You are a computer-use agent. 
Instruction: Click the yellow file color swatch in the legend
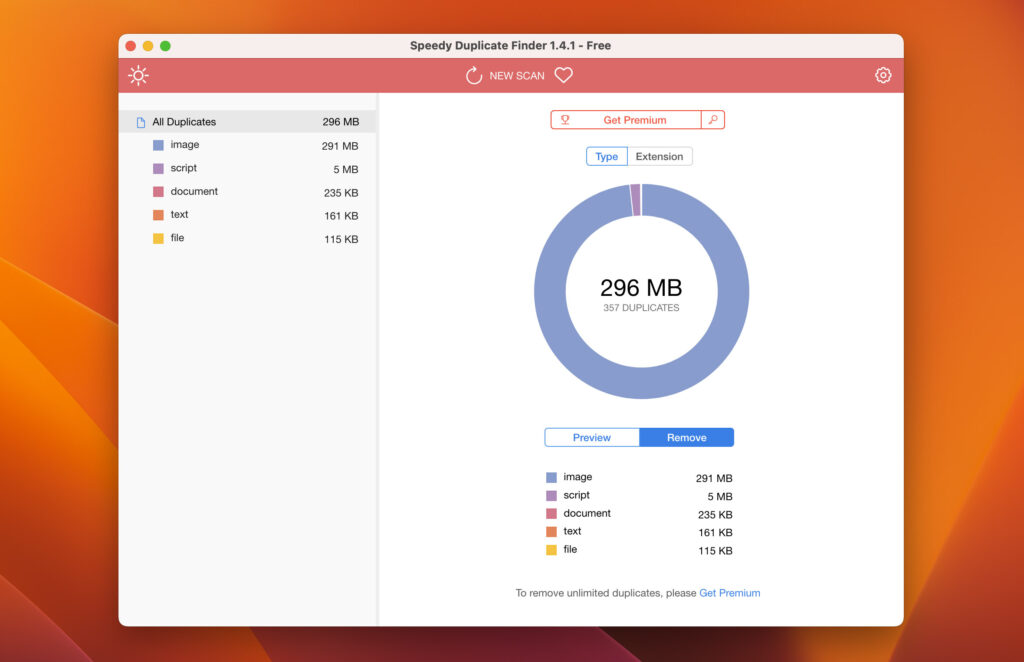551,549
